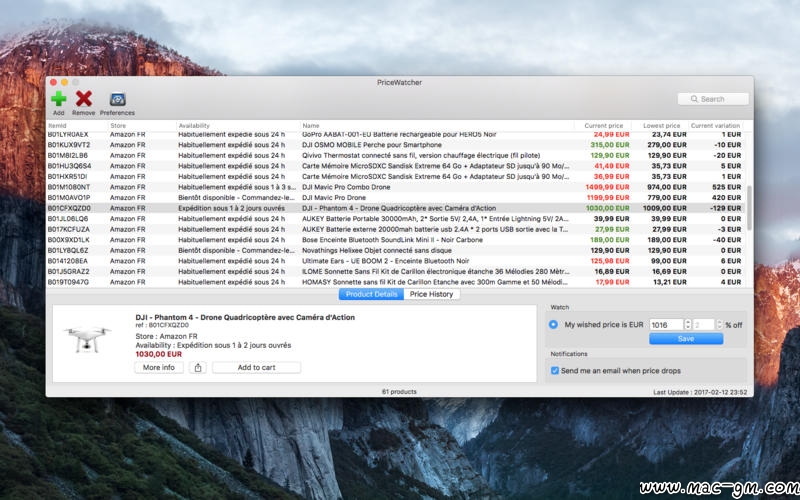Image resolution: width=800 pixels, height=500 pixels.
Task: Click the percent off stepper arrows
Action: coord(719,324)
